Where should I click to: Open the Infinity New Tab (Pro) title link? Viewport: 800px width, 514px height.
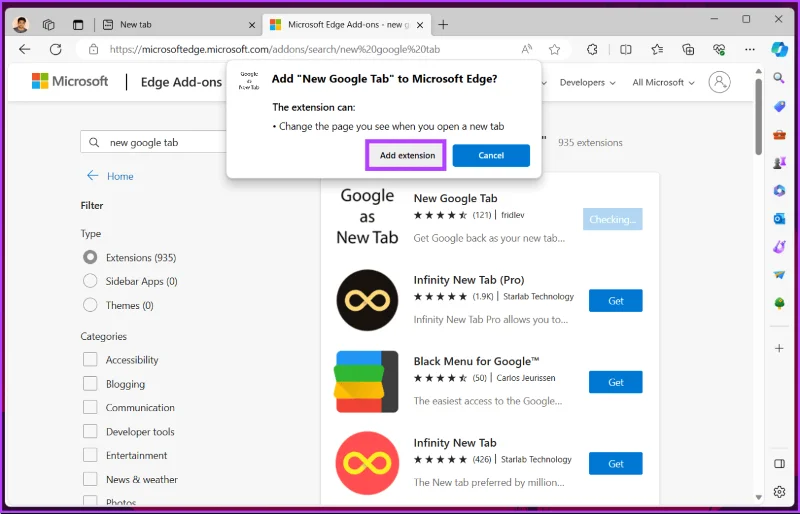(x=468, y=280)
